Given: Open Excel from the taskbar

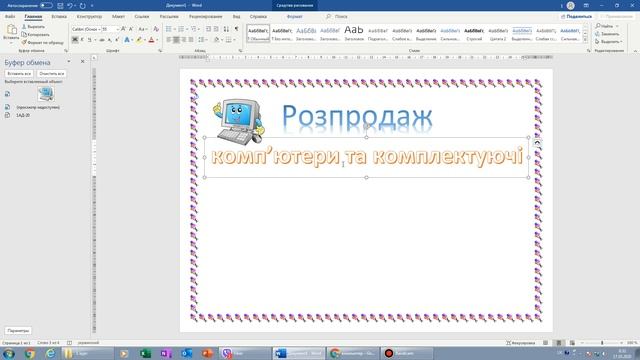Looking at the screenshot, I should pyautogui.click(x=145, y=353).
